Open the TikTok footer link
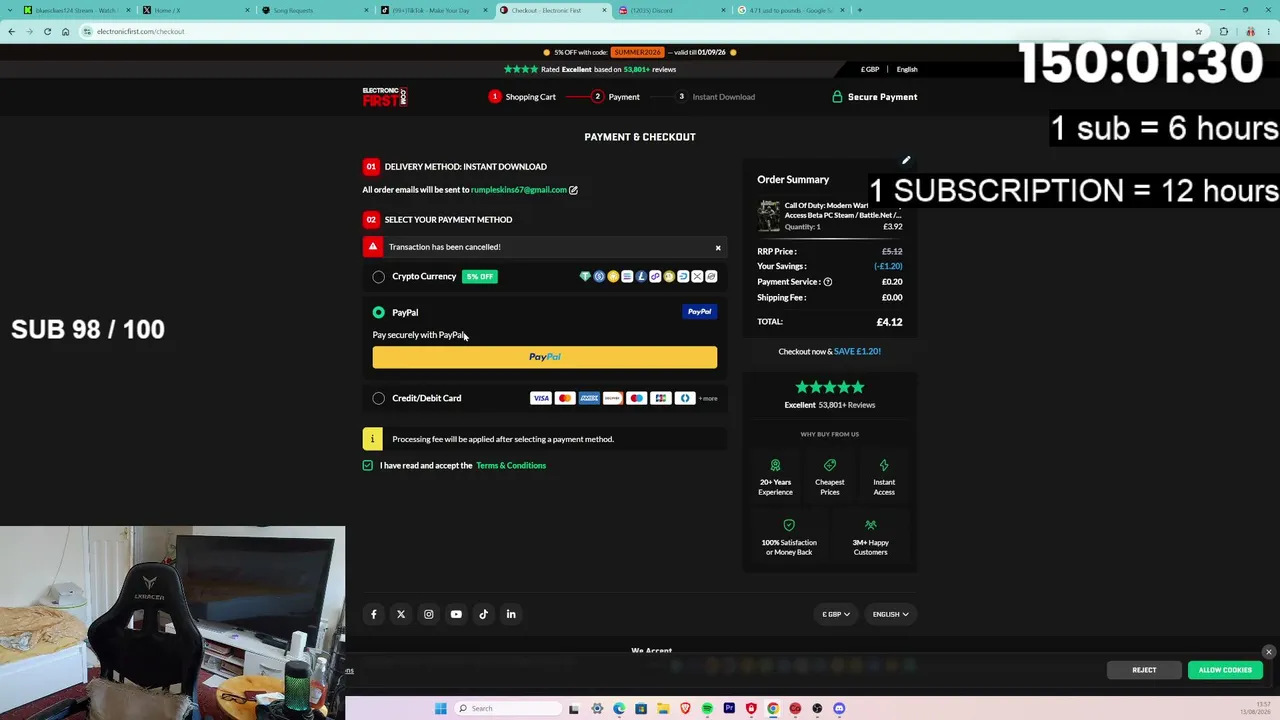The width and height of the screenshot is (1280, 720). click(484, 614)
